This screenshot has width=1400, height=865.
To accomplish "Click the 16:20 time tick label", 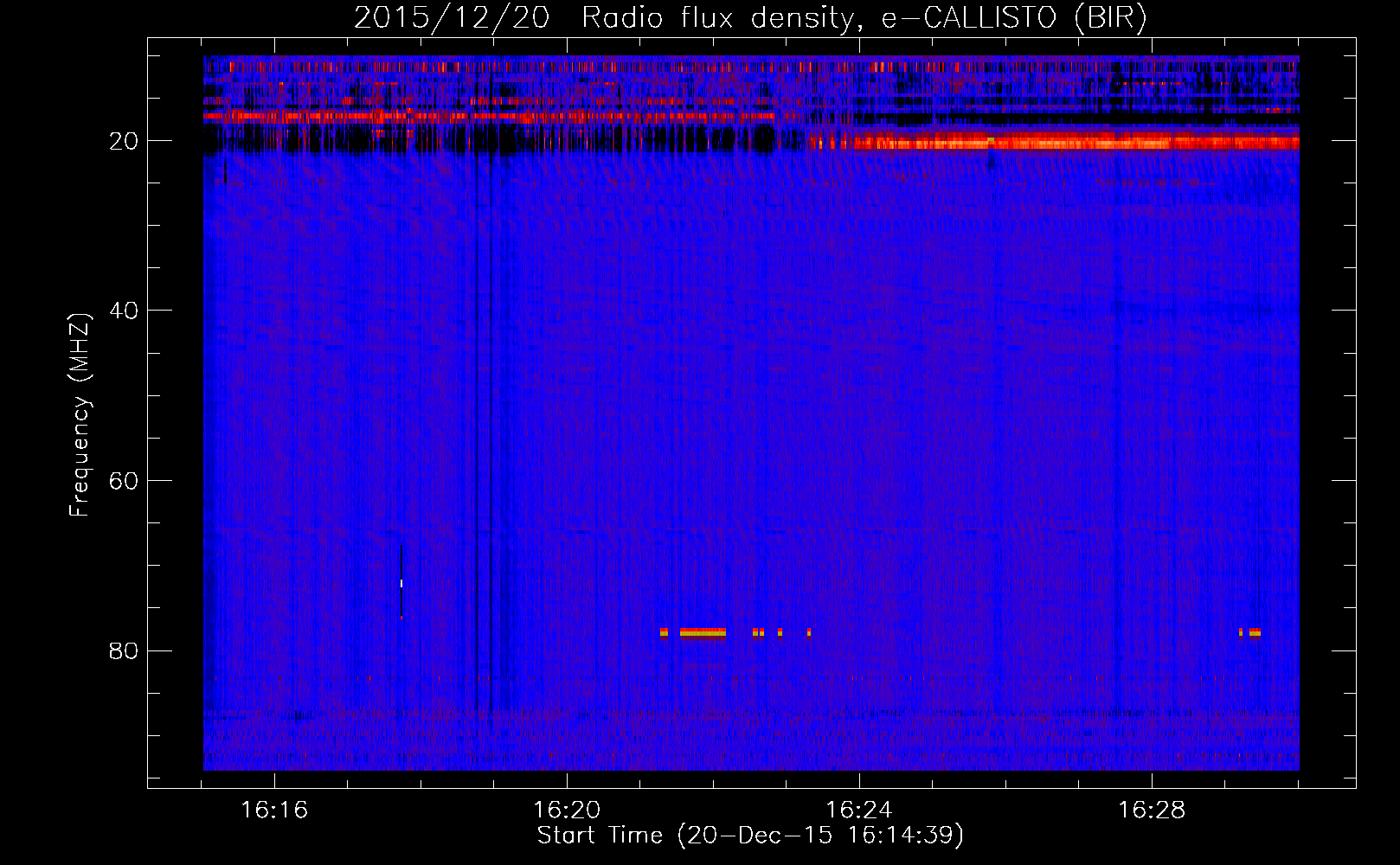I will pos(567,811).
